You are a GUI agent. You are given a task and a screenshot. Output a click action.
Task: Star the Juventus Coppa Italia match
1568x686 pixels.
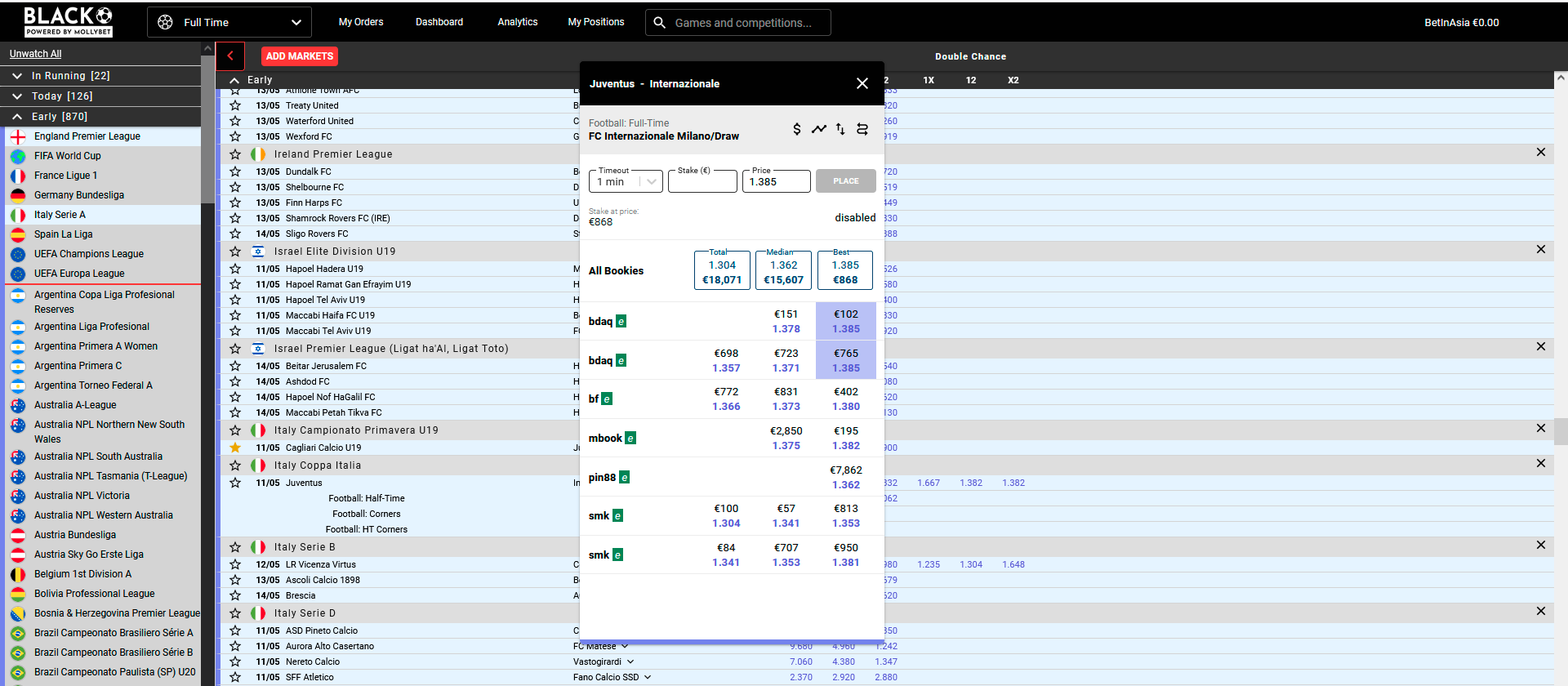[x=235, y=483]
